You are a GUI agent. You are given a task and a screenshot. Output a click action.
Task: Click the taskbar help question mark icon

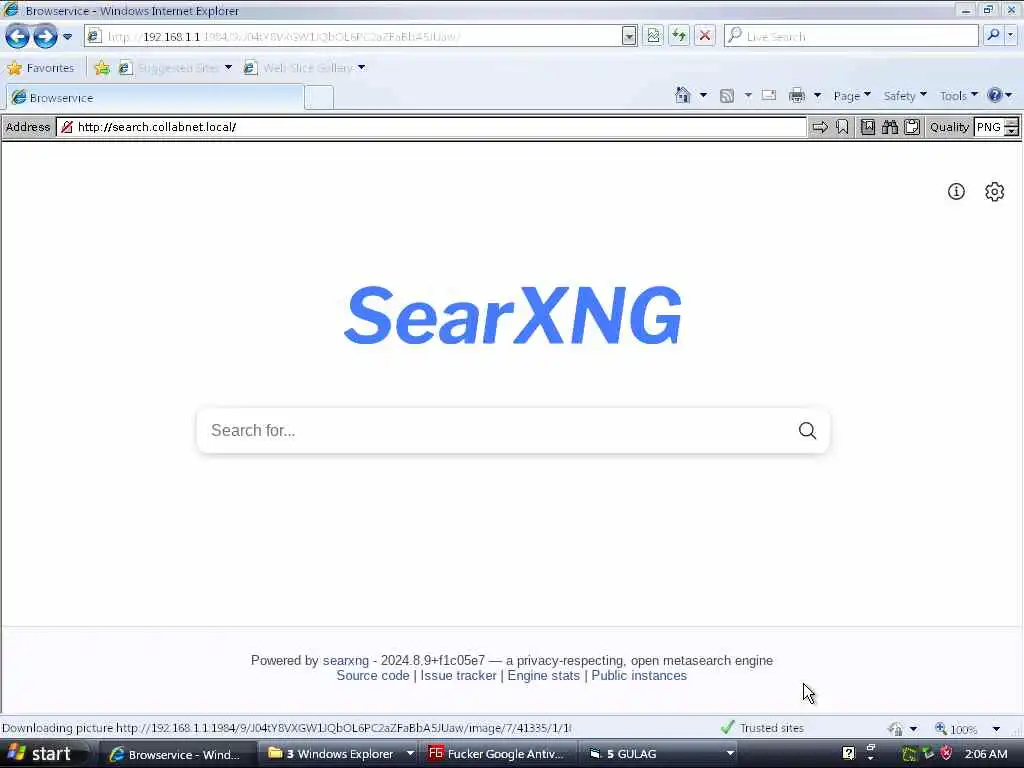(848, 754)
